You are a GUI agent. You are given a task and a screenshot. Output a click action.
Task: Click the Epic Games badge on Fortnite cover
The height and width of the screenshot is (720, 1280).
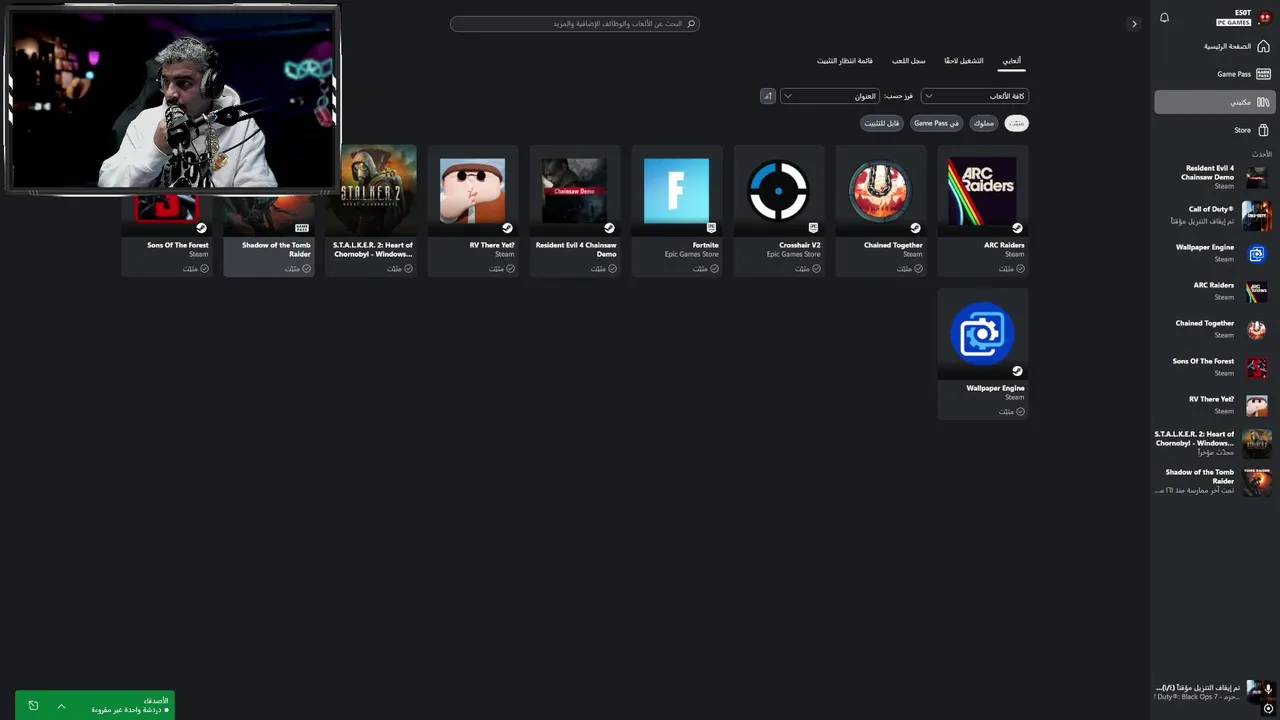[711, 228]
